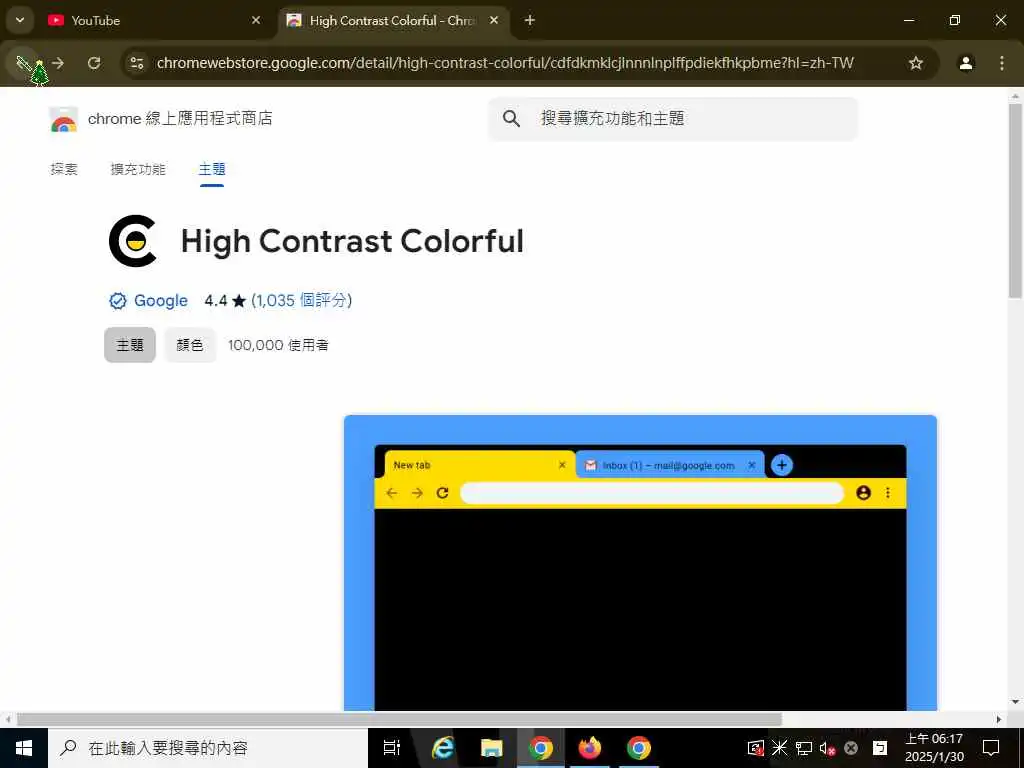This screenshot has height=768, width=1024.
Task: Click the Chrome Web Store logo
Action: (x=63, y=120)
